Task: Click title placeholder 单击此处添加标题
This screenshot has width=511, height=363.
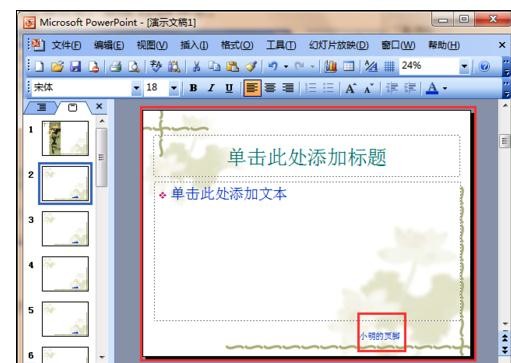Action: [x=307, y=157]
